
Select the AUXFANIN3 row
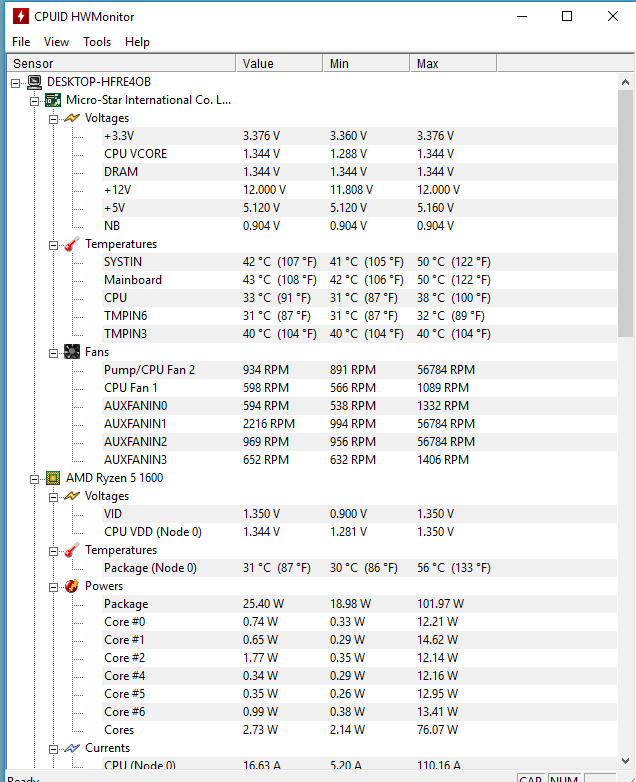(359, 459)
